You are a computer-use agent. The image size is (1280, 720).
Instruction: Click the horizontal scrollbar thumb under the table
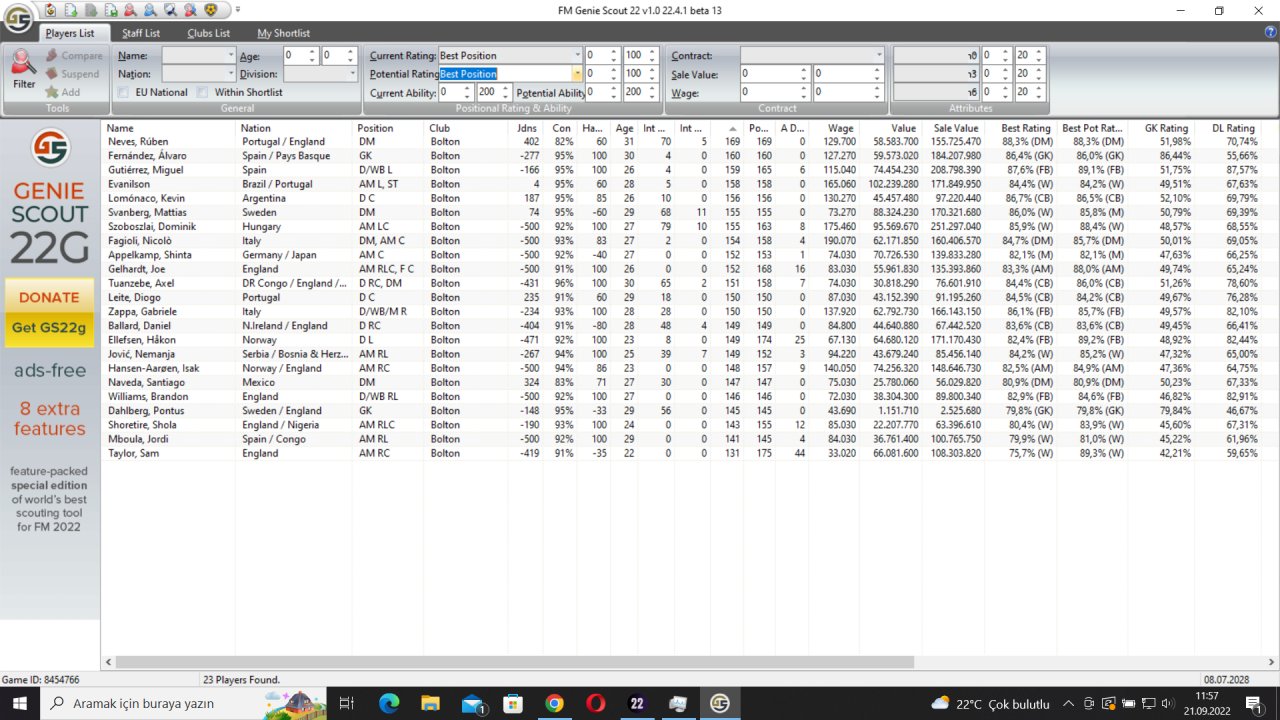tap(515, 662)
